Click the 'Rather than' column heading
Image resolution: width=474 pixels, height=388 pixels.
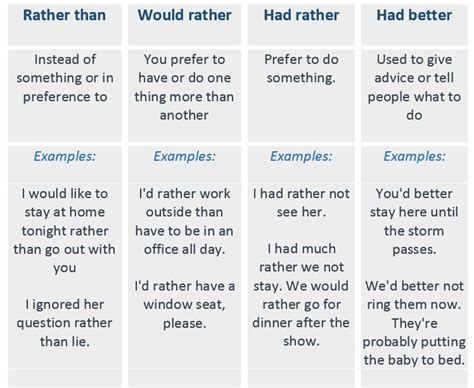coord(65,15)
